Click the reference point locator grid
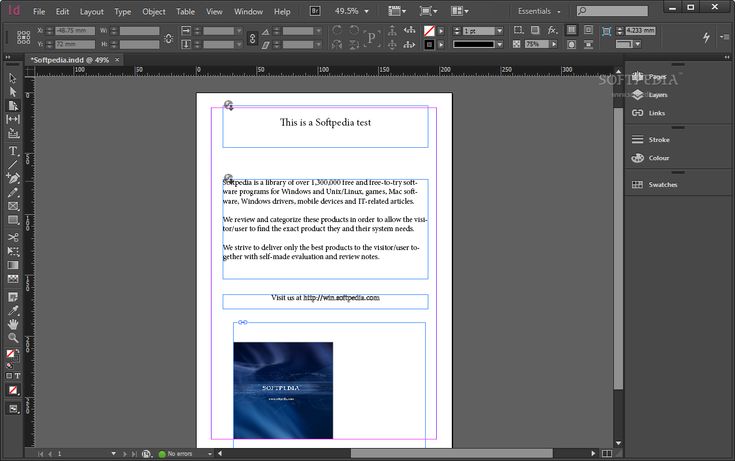Screen dimensions: 735x461 pos(23,38)
